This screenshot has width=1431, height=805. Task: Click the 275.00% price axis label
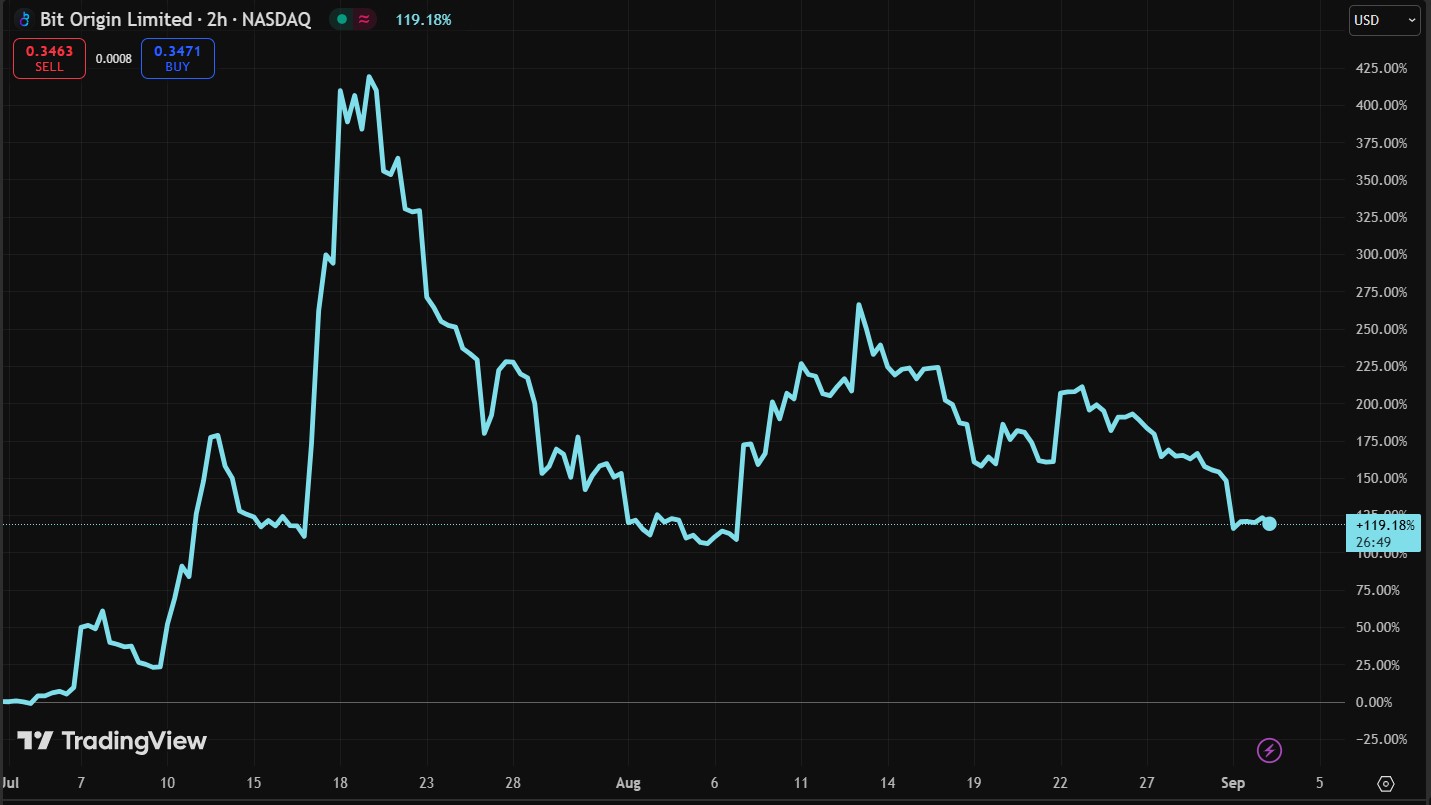point(1381,292)
